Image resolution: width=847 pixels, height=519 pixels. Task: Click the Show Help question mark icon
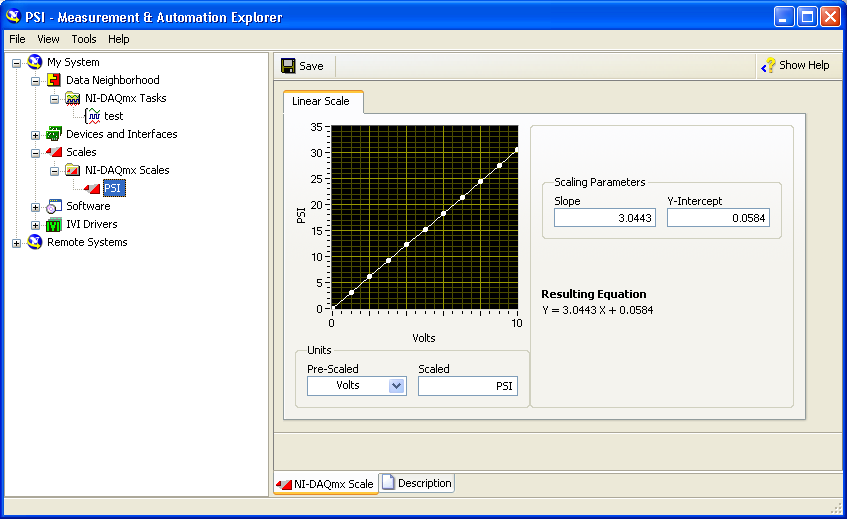[x=768, y=66]
